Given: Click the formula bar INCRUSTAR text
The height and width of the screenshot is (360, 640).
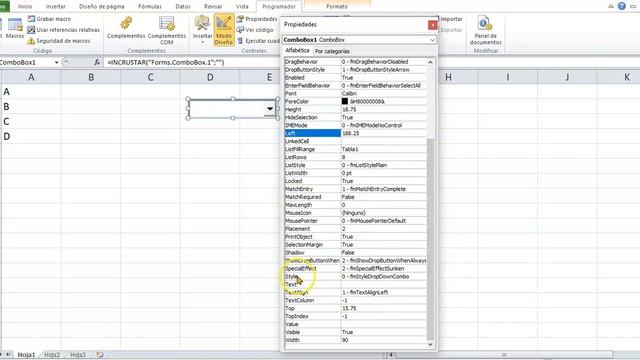Looking at the screenshot, I should 166,62.
